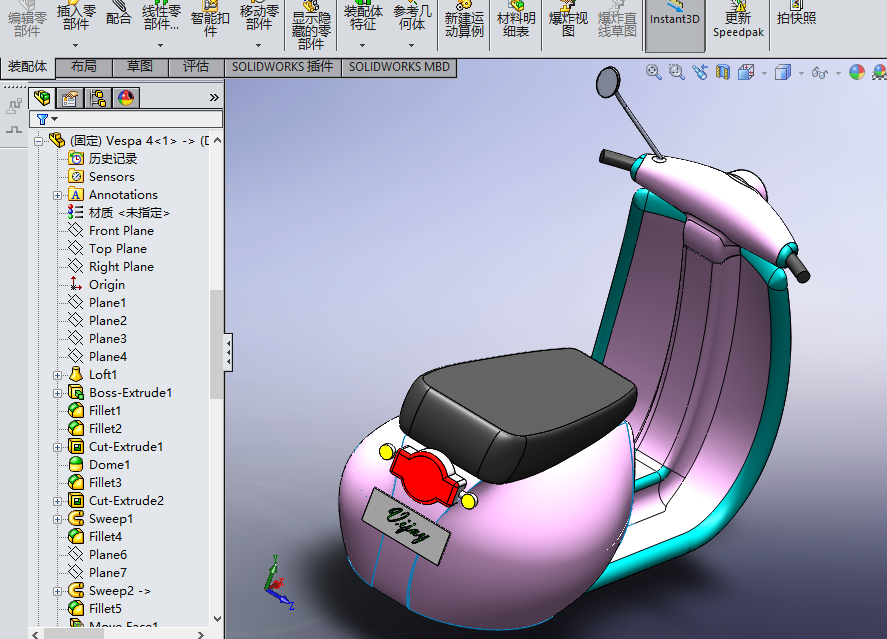Viewport: 887px width, 639px height.
Task: Click New Motion Study (新建运动算例)
Action: pos(464,20)
